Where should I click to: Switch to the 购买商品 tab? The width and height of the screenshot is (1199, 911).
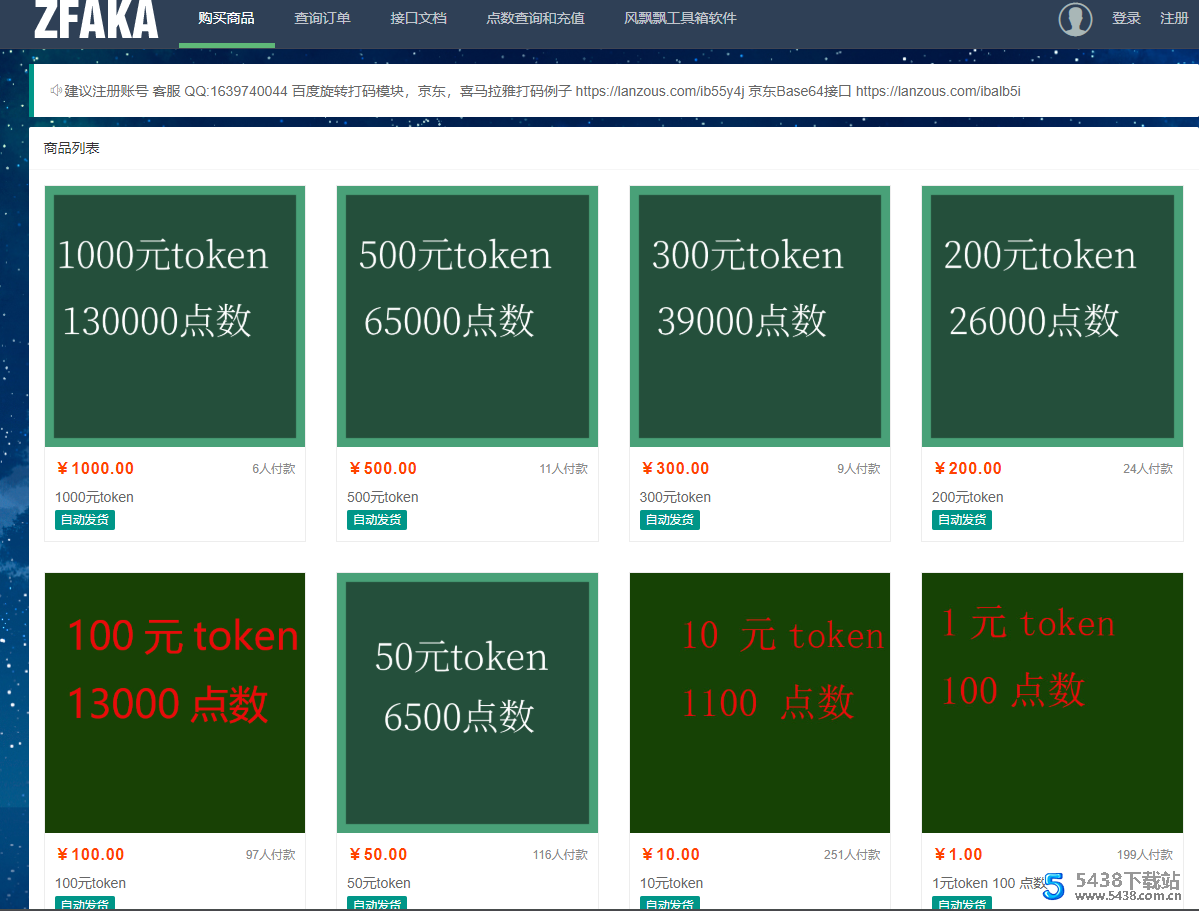pyautogui.click(x=226, y=17)
